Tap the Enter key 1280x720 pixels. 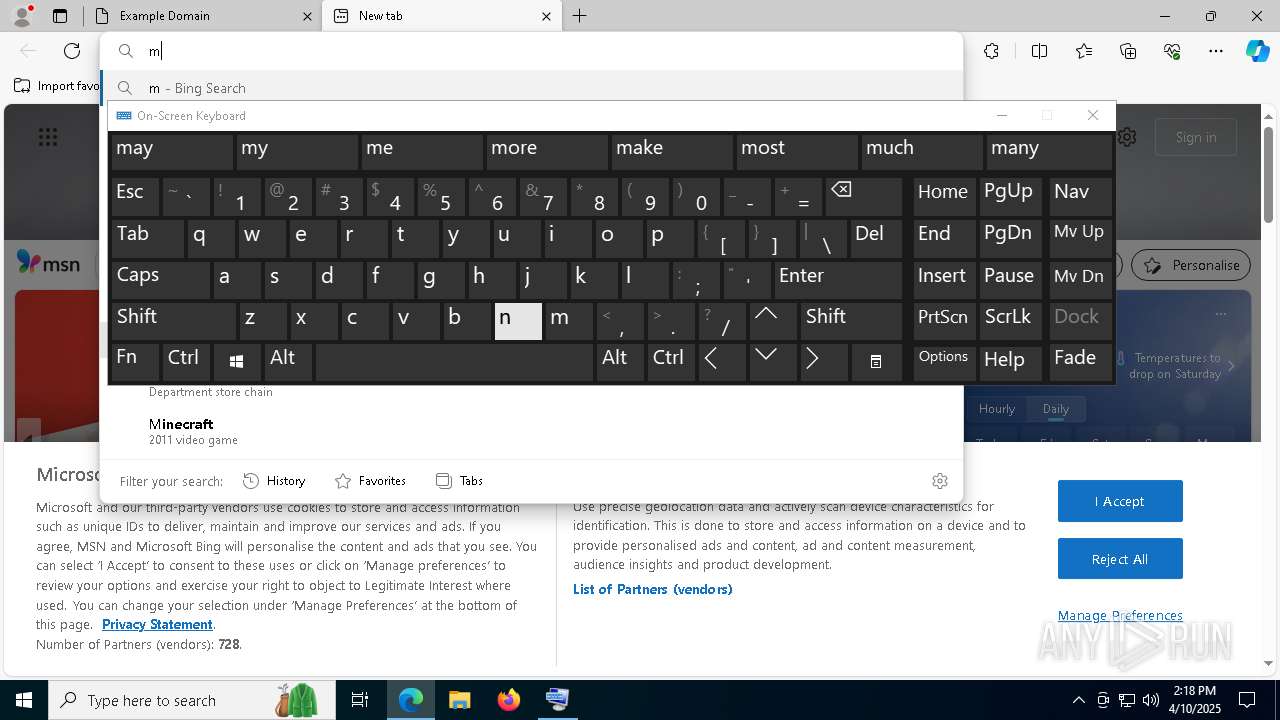838,279
